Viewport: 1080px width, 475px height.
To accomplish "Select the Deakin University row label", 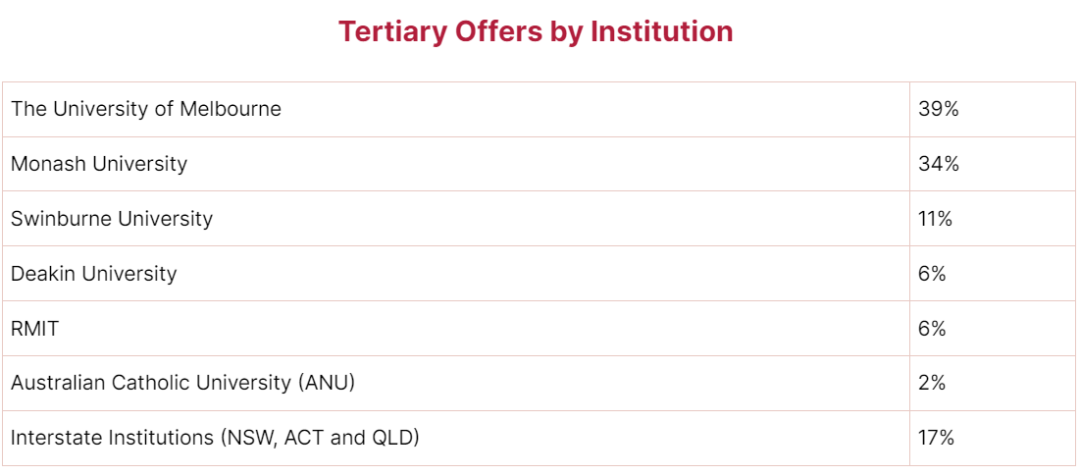I will [x=94, y=274].
